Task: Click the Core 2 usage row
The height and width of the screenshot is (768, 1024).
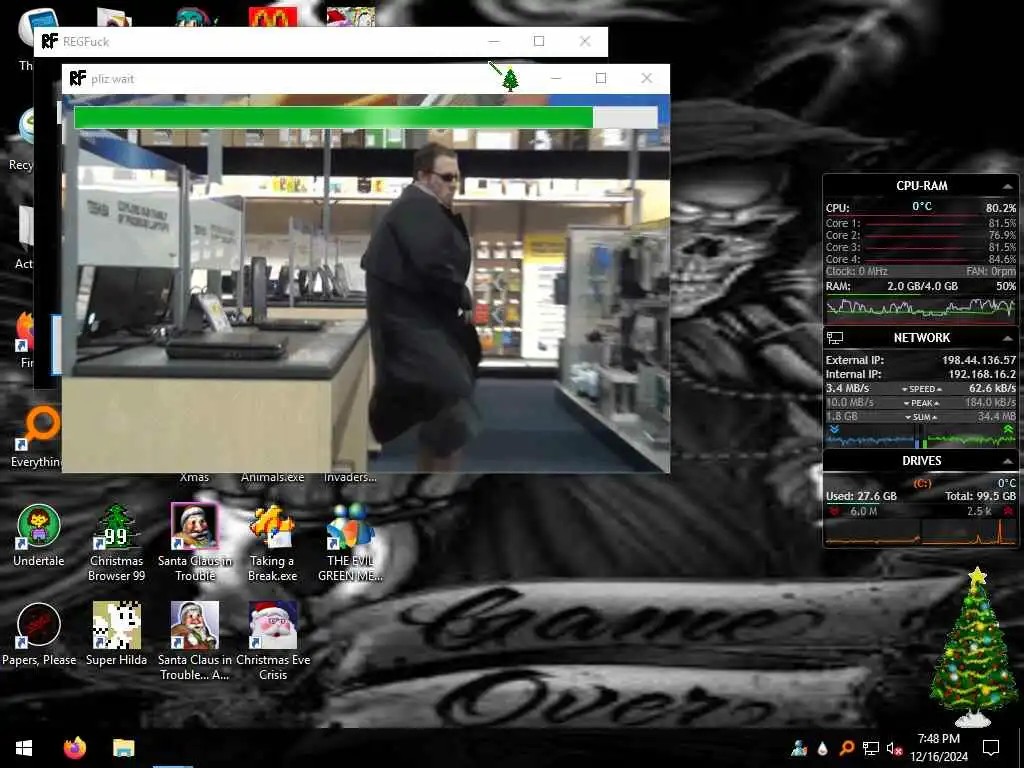Action: point(921,235)
